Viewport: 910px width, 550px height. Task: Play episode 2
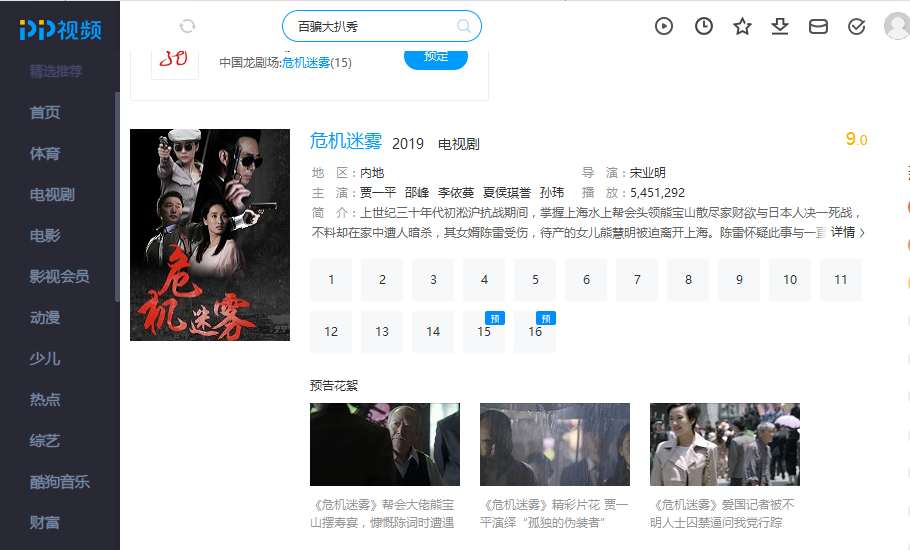[382, 280]
